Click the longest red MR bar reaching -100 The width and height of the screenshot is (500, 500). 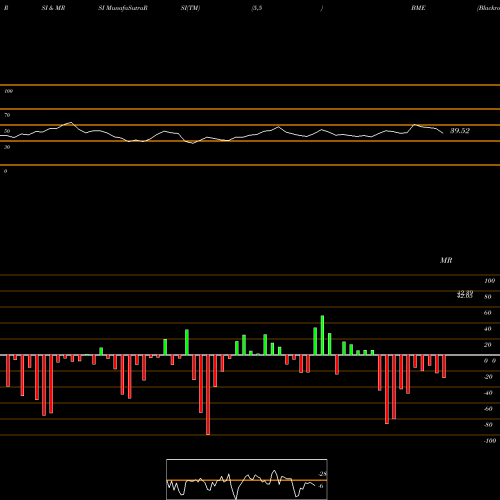(208, 395)
